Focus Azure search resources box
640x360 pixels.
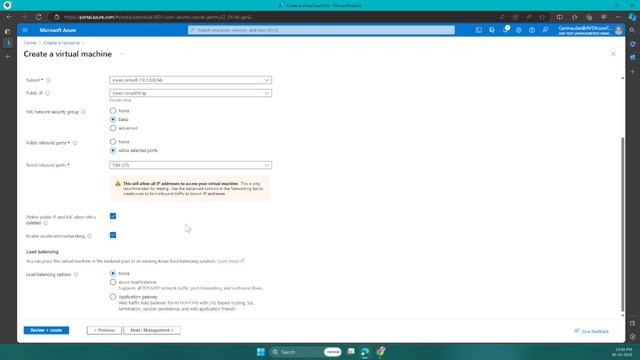pyautogui.click(x=321, y=30)
